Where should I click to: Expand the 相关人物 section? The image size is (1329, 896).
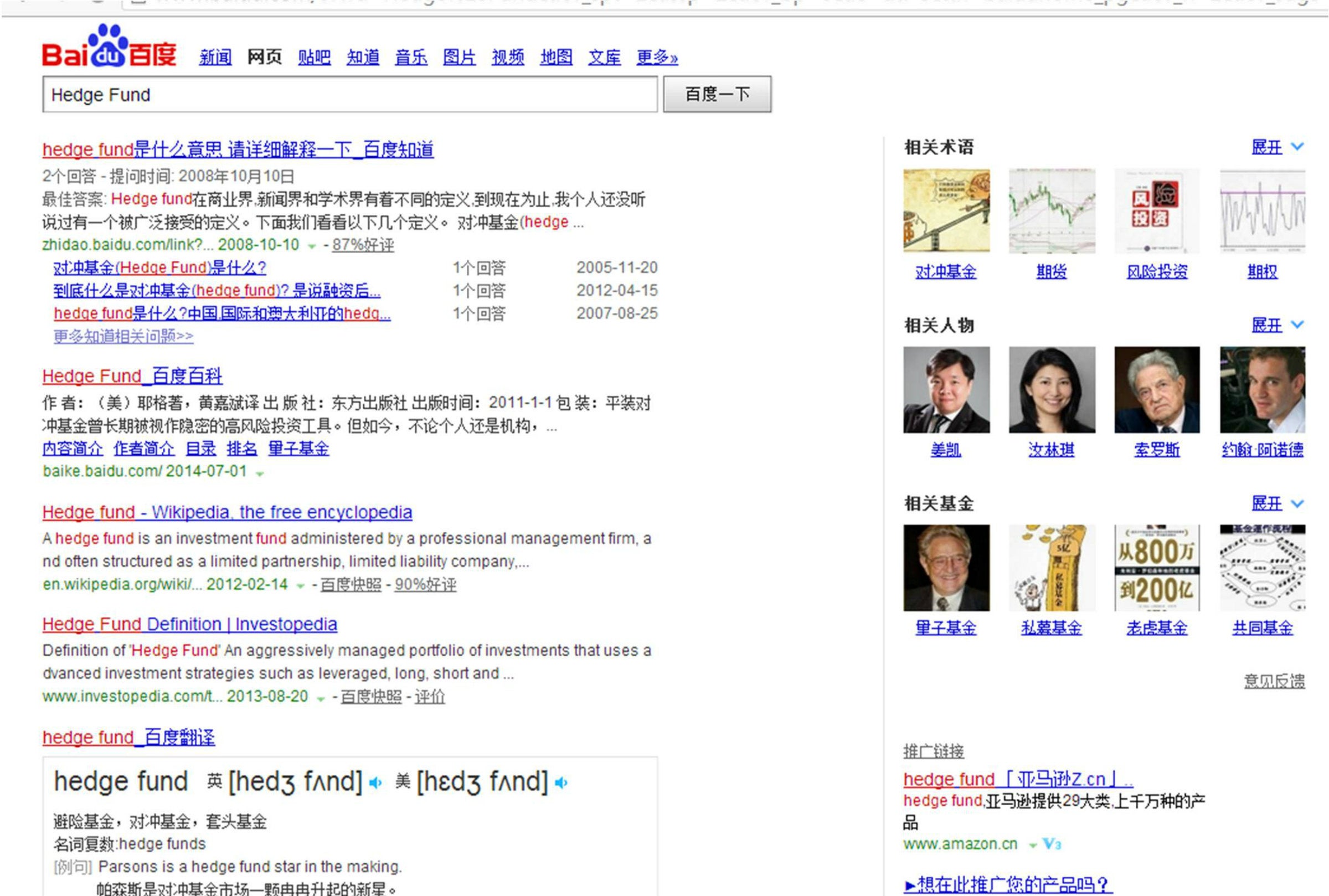click(1278, 325)
